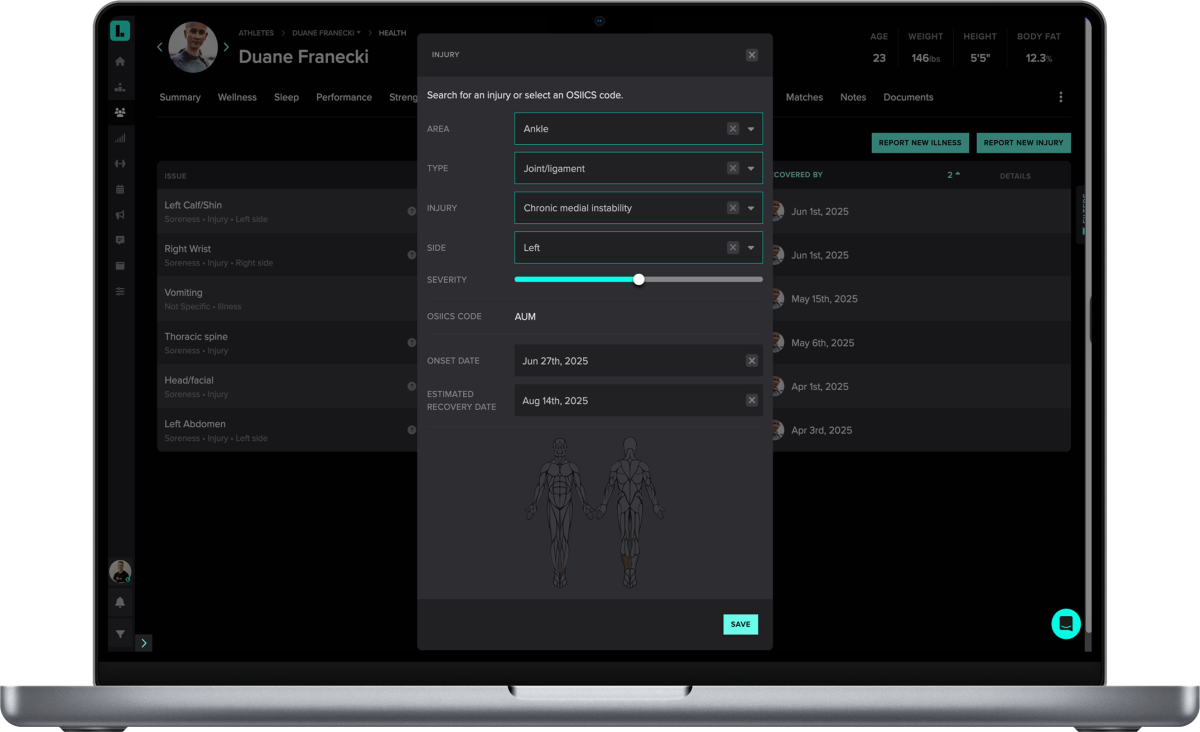Open Duane Franecki breadcrumb dropdown
Image resolution: width=1200 pixels, height=732 pixels.
(326, 33)
